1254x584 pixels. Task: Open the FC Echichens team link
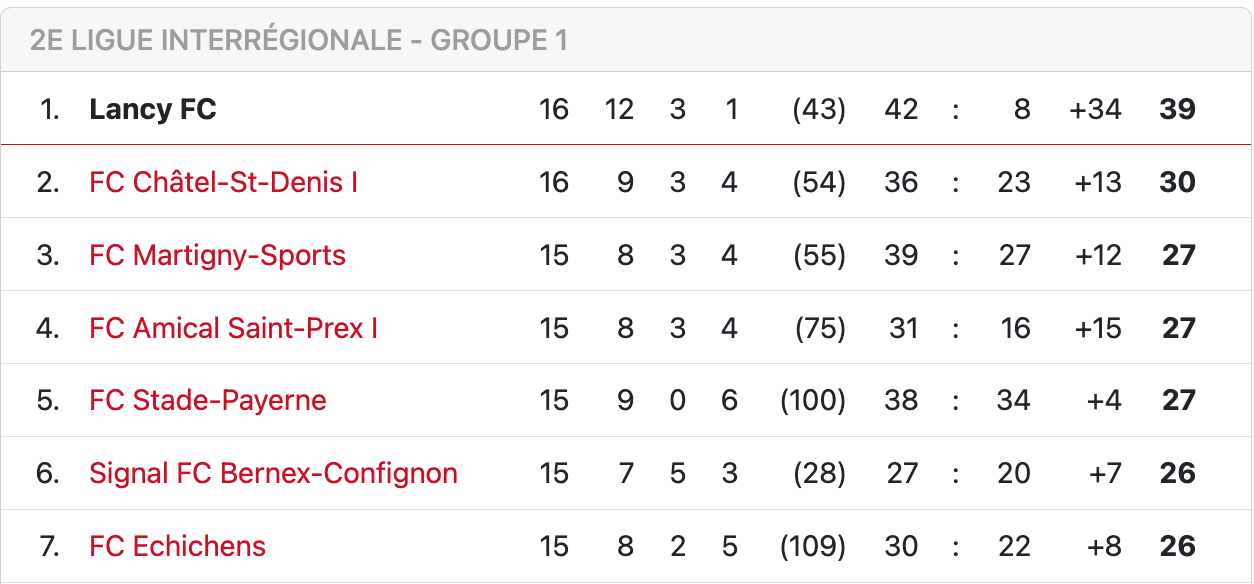[177, 546]
